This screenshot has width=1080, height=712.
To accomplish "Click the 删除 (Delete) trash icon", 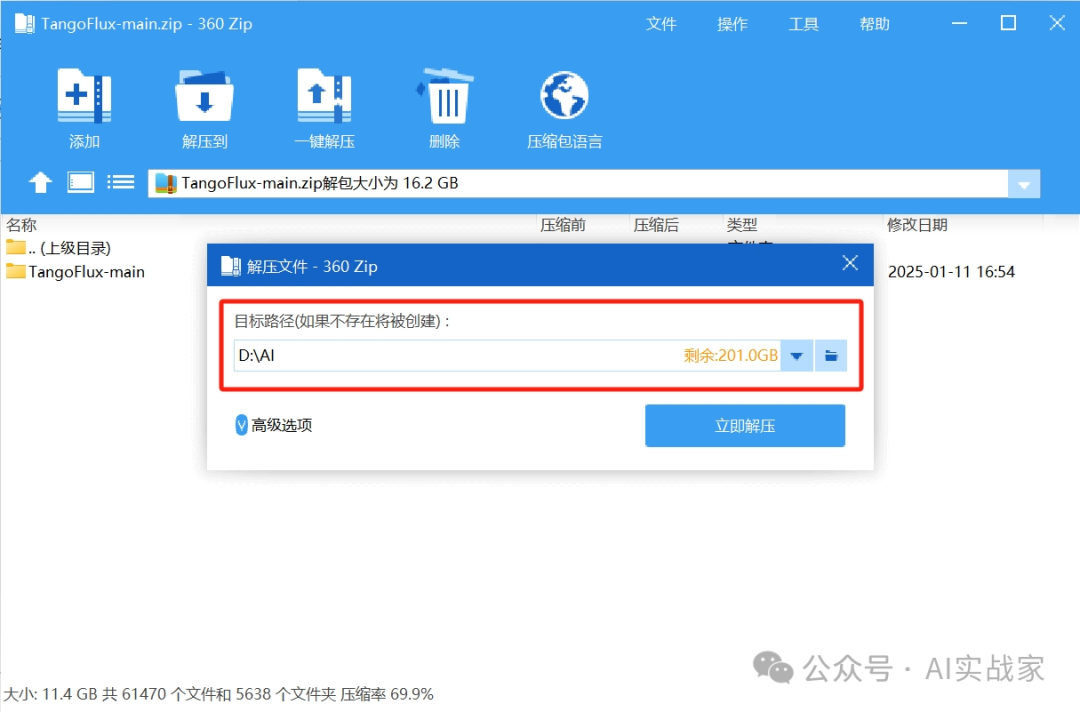I will pos(444,96).
